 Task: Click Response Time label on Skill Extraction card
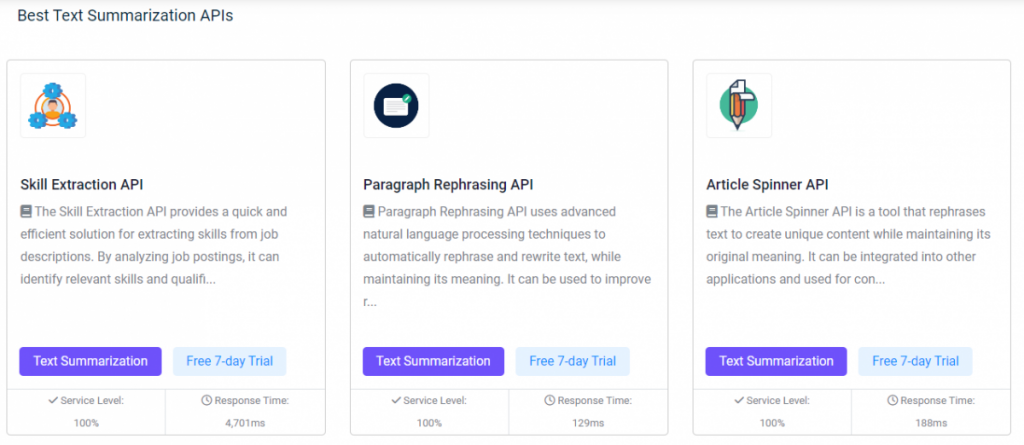coord(252,401)
